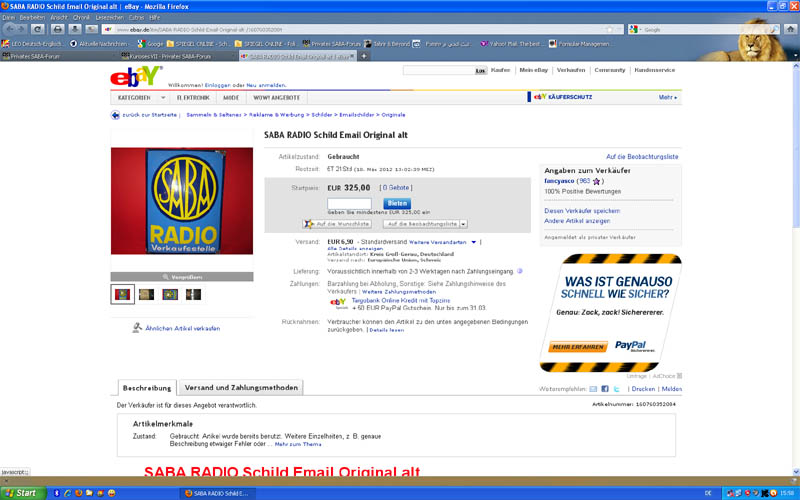Click the SABA RADIO Schild taskbar button
Screen dimensions: 800x500
click(217, 493)
